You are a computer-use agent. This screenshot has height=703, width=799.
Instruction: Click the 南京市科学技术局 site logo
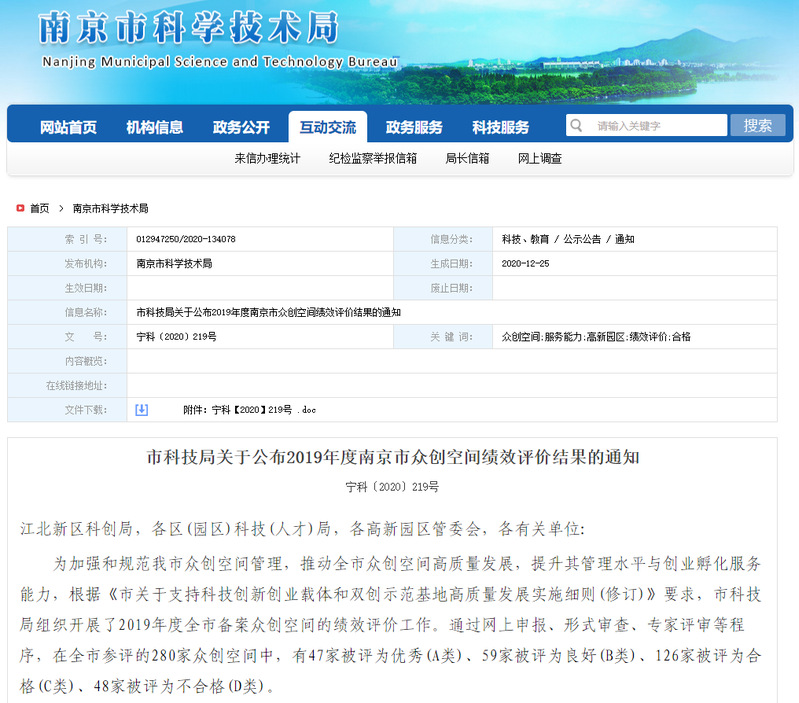190,30
